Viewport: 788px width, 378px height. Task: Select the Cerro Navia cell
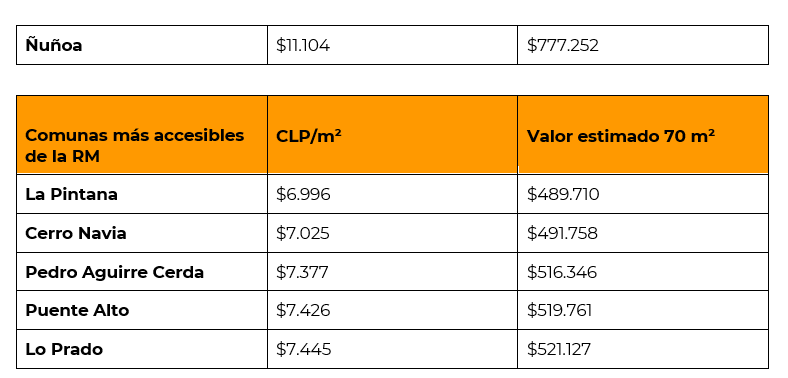(x=142, y=233)
